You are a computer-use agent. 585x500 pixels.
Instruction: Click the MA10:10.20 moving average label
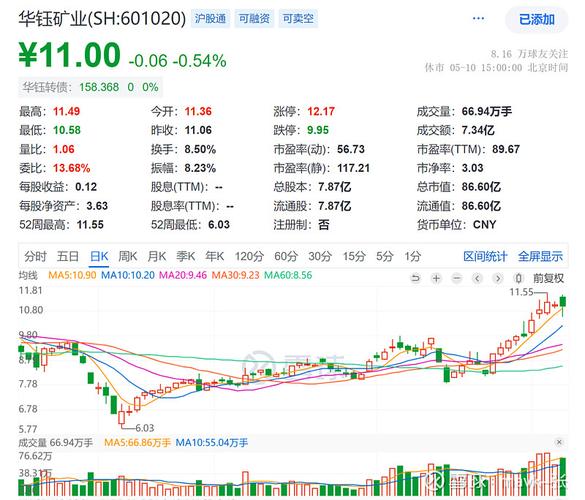128,275
